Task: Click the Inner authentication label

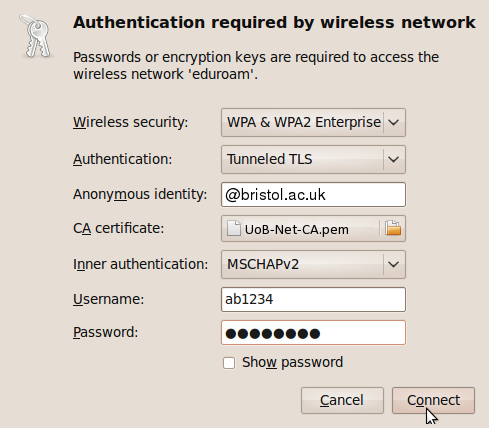Action: [141, 264]
